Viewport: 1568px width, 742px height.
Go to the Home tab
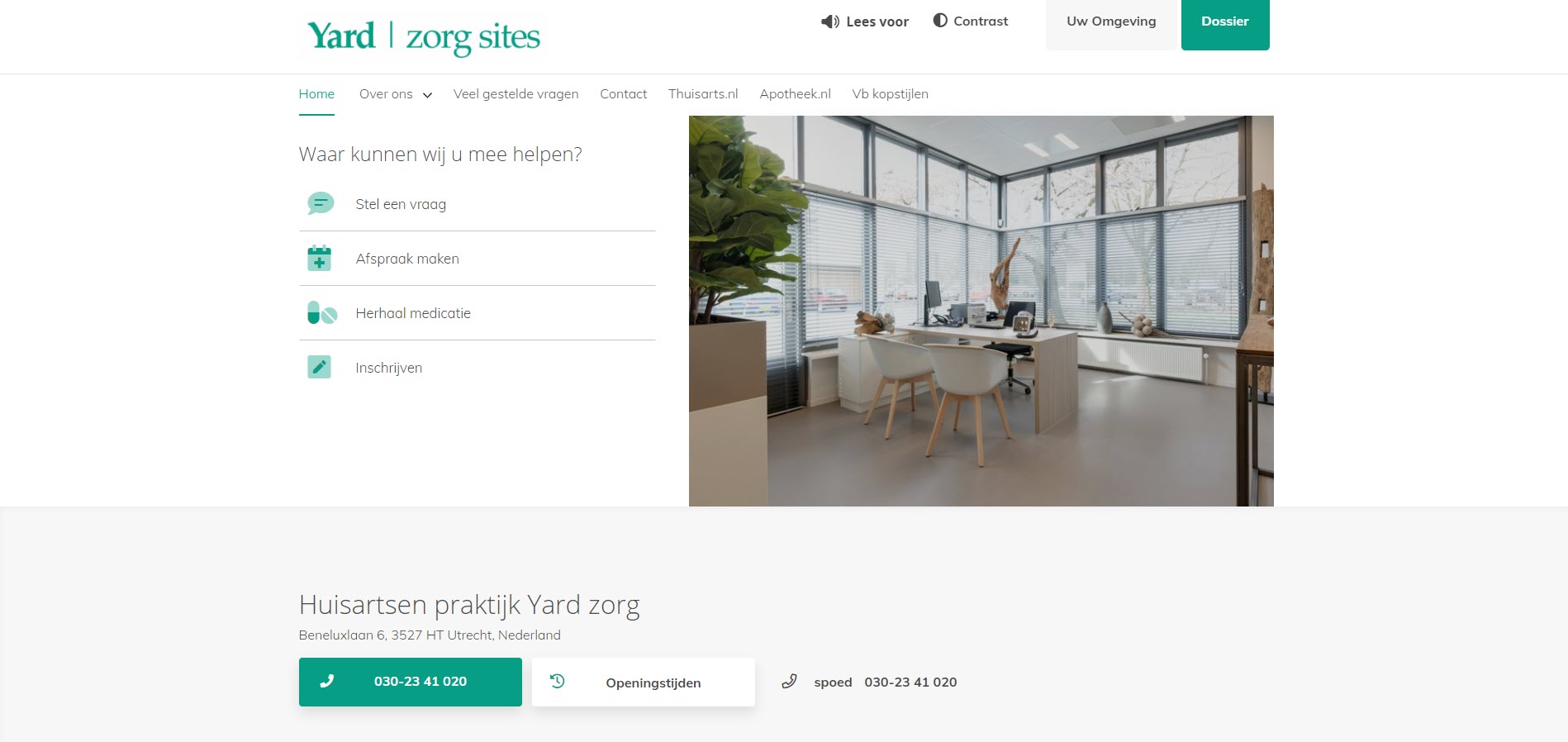316,94
